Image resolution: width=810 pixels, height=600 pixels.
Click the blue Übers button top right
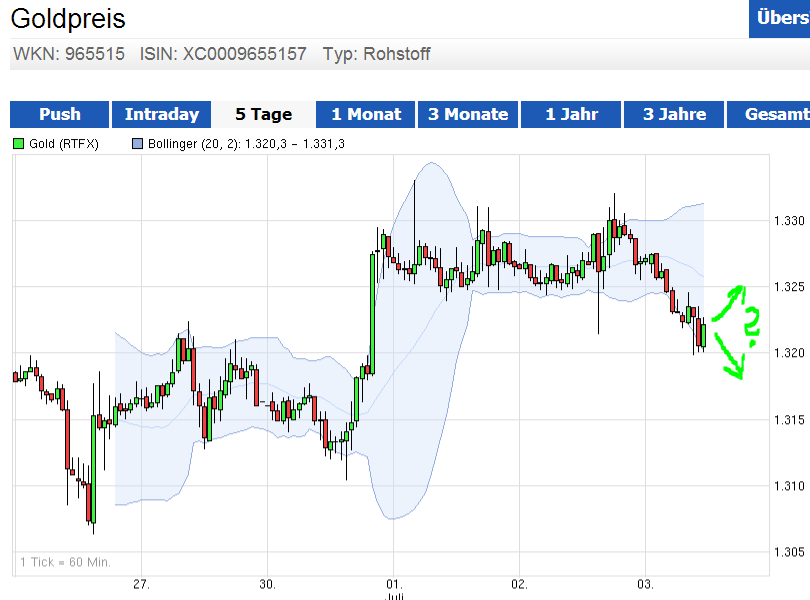point(780,18)
